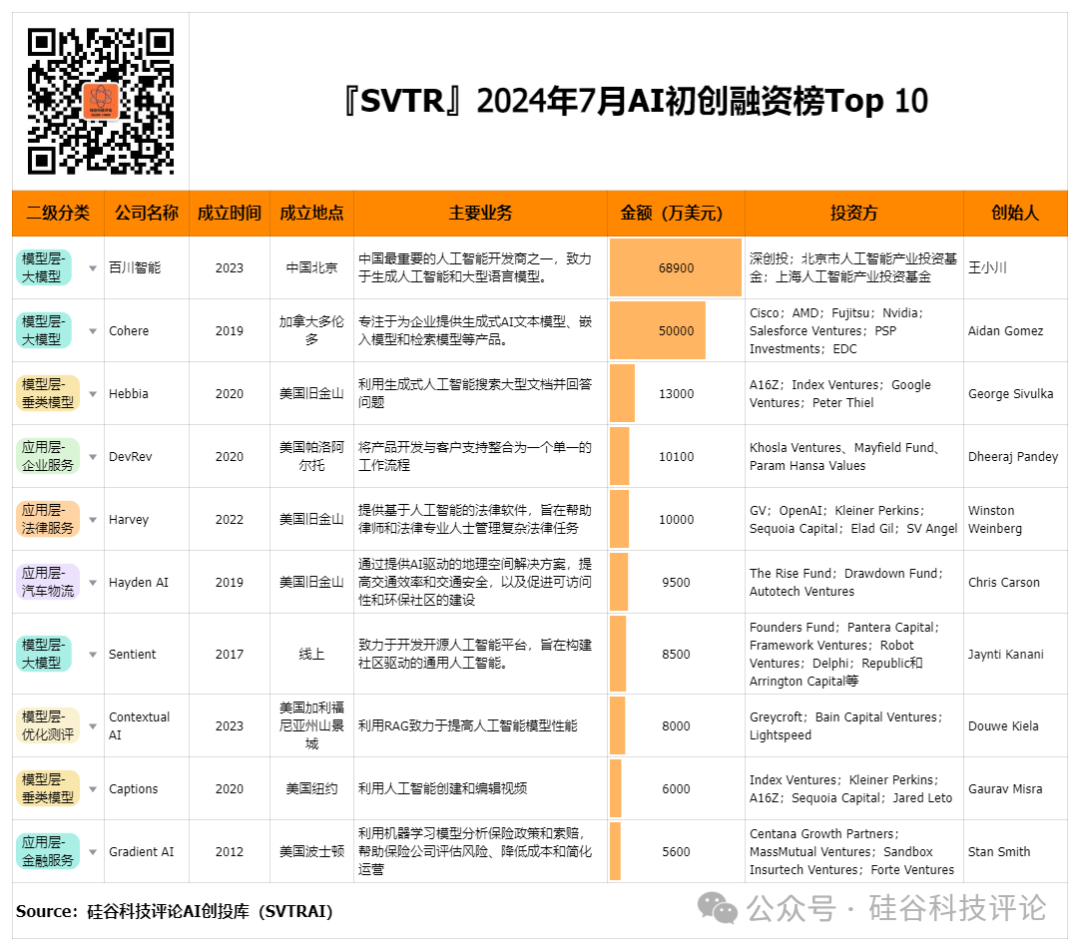Select company name cell Sentient
The height and width of the screenshot is (951, 1080).
click(x=147, y=654)
